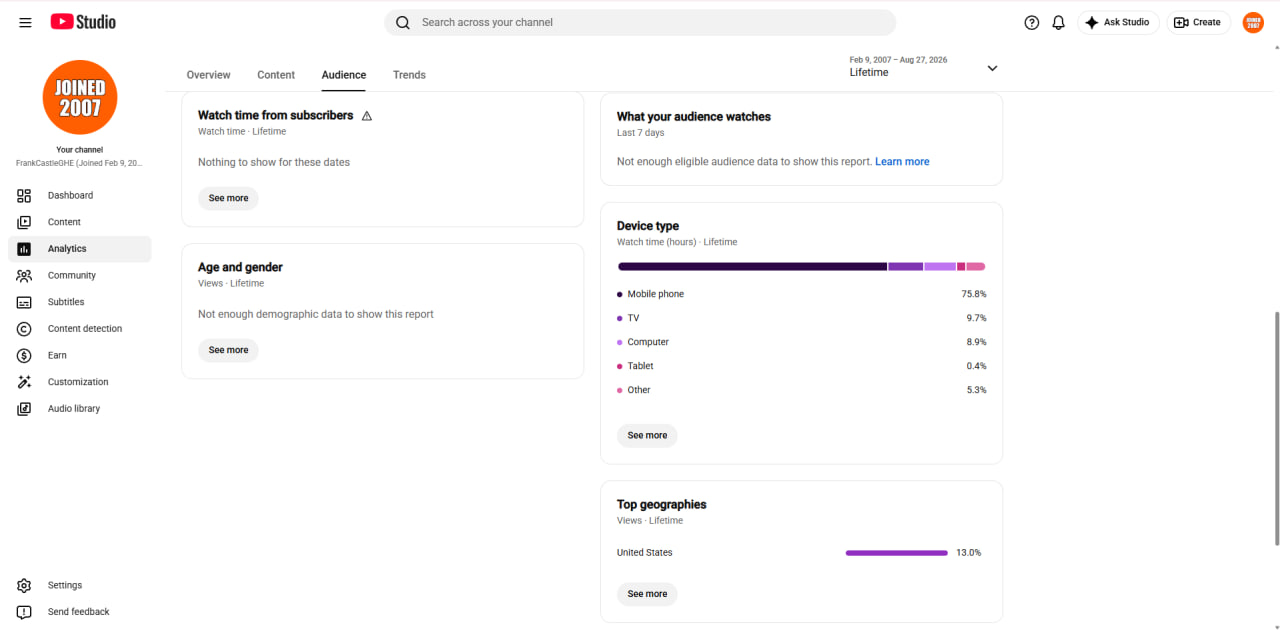This screenshot has width=1280, height=631.
Task: Click the United States views bar
Action: [x=897, y=553]
